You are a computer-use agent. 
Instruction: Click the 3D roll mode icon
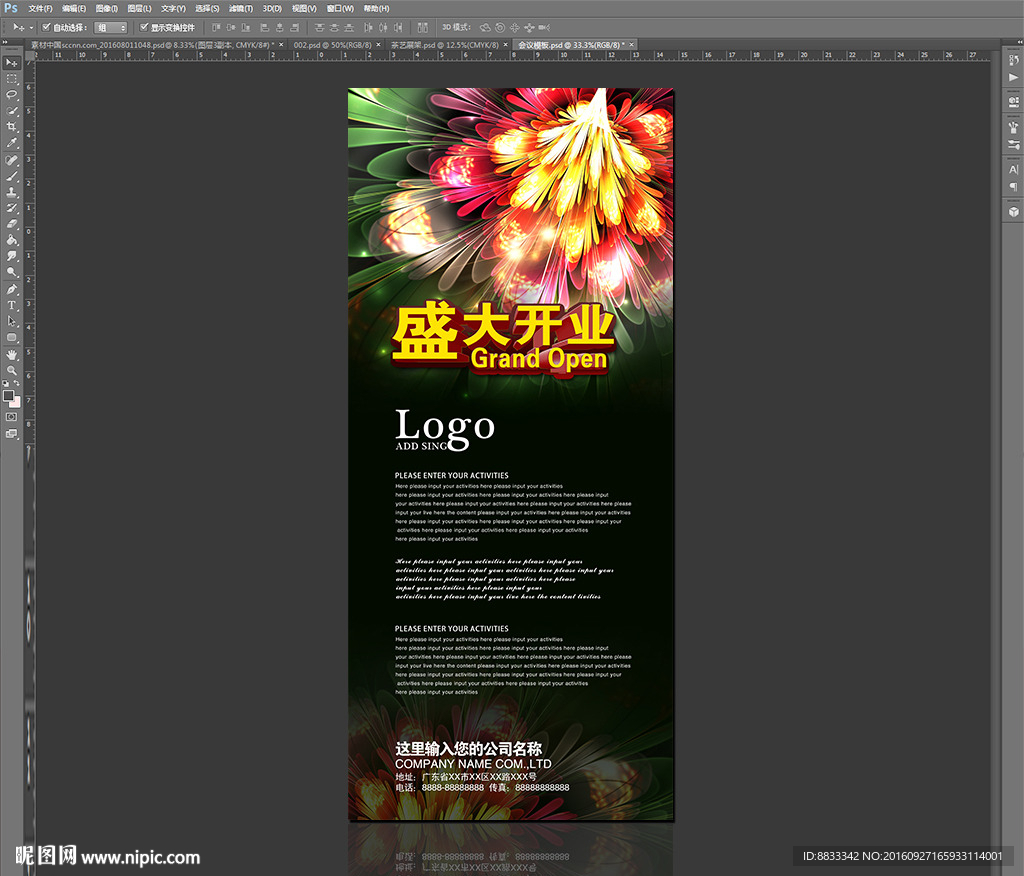click(x=500, y=27)
